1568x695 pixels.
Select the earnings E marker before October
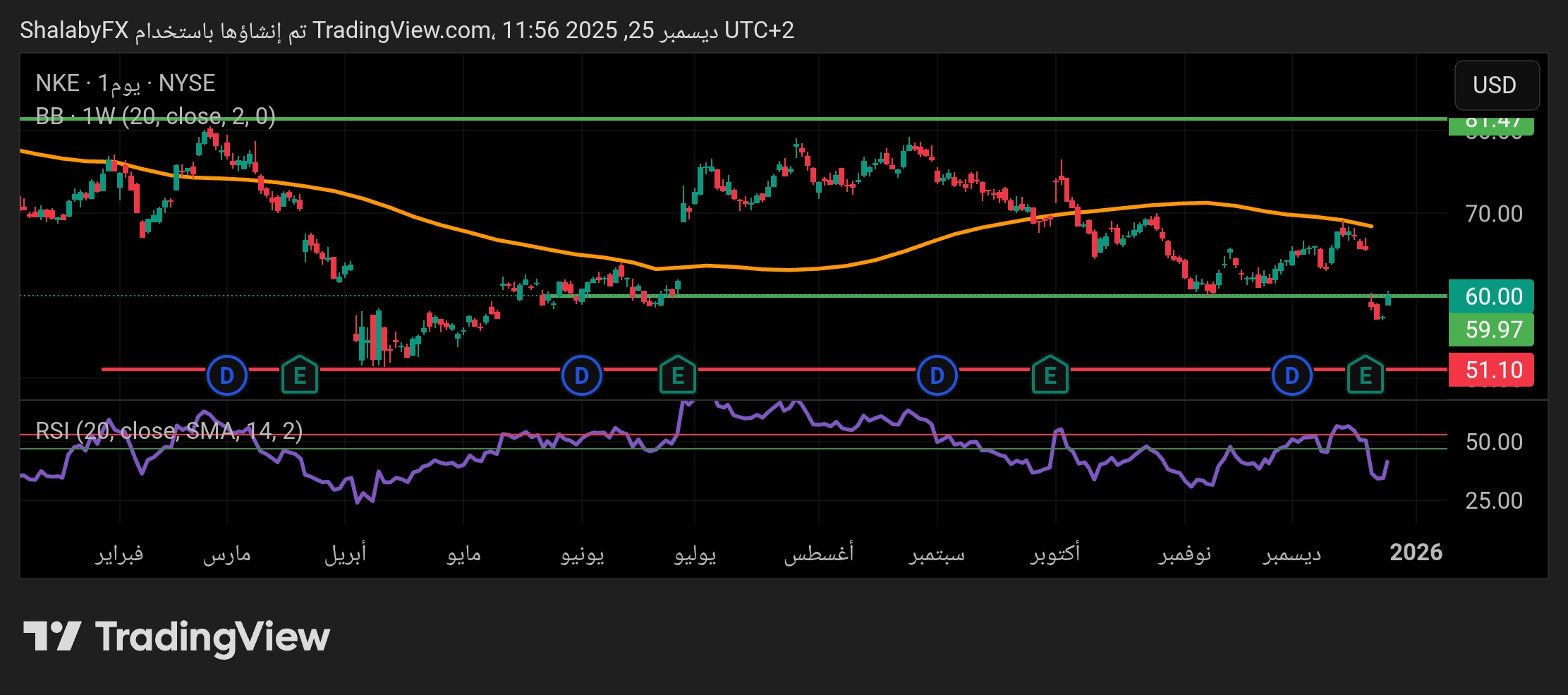tap(1050, 375)
